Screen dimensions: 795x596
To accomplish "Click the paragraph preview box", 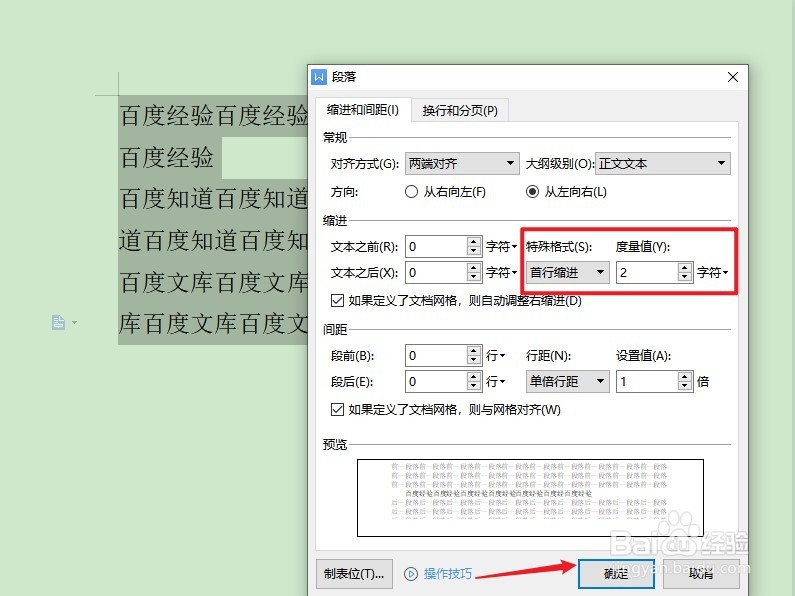I will tap(530, 498).
